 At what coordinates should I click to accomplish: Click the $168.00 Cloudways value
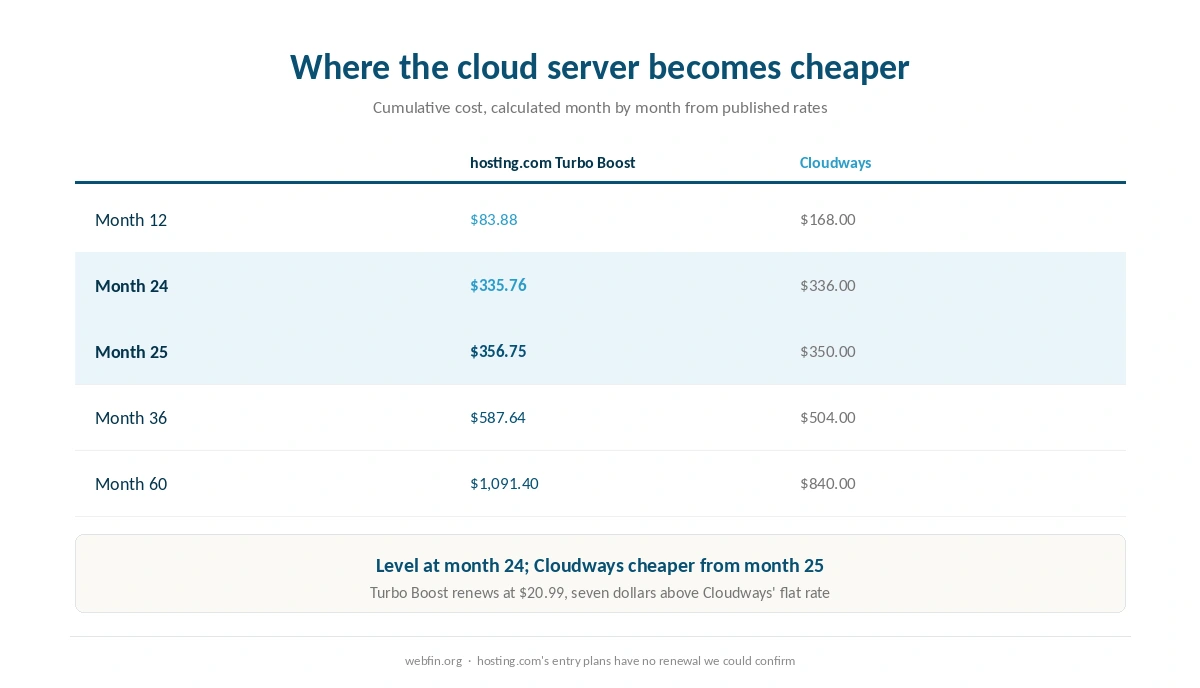828,219
